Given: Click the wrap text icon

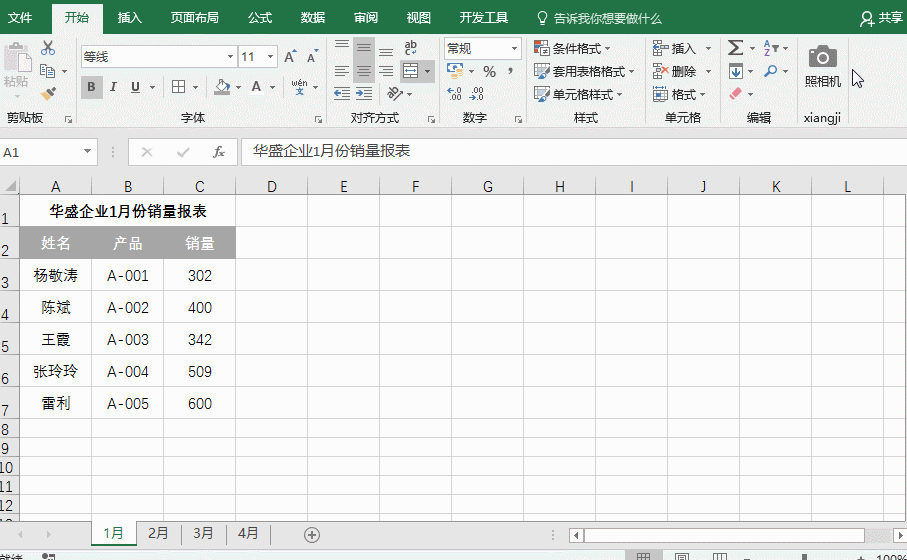Looking at the screenshot, I should click(x=411, y=48).
